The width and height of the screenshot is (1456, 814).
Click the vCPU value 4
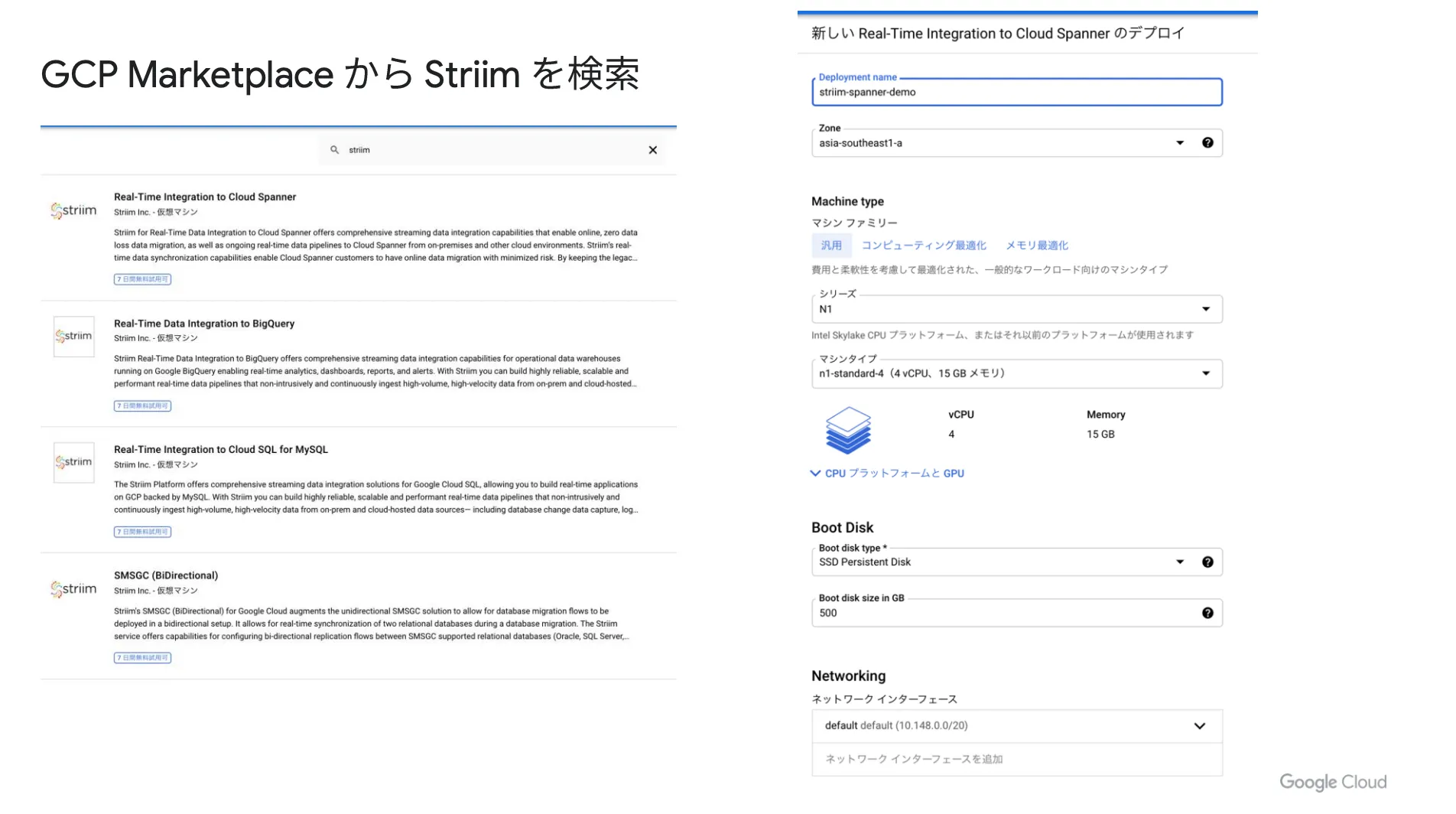(x=951, y=434)
